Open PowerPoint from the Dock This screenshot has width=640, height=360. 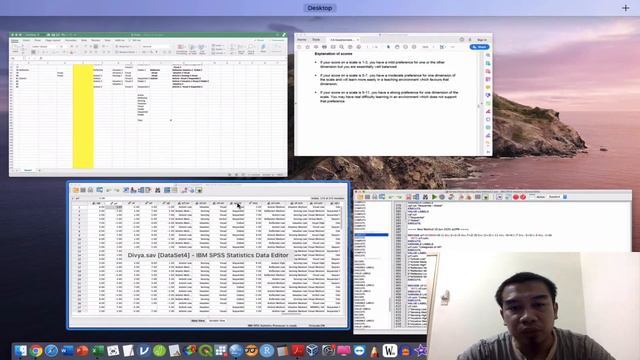pyautogui.click(x=82, y=351)
